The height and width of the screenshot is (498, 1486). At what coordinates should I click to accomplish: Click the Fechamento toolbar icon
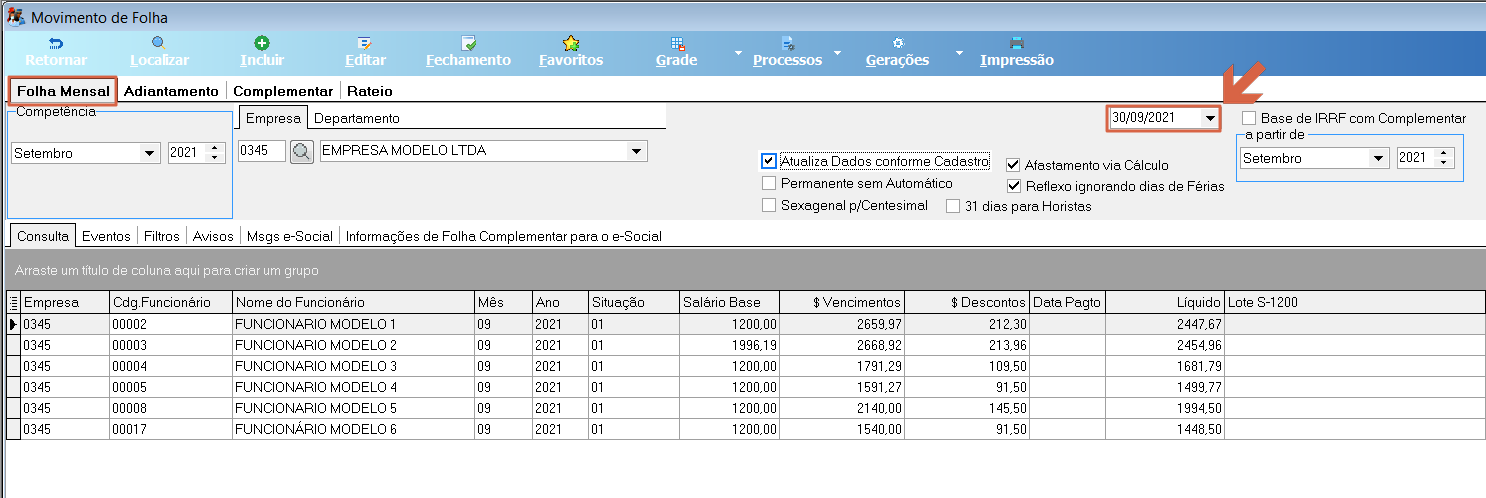468,43
